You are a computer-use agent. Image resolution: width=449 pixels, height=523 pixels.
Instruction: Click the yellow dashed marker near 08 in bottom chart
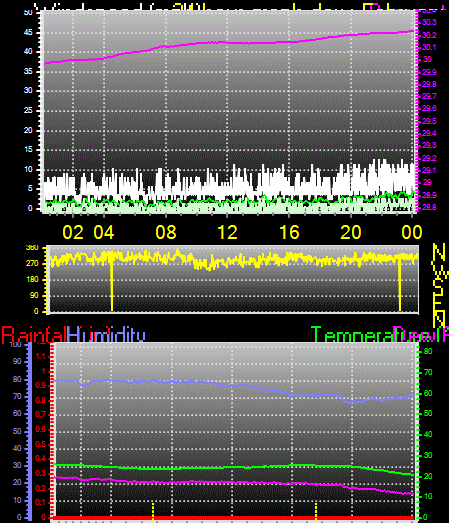tap(153, 511)
